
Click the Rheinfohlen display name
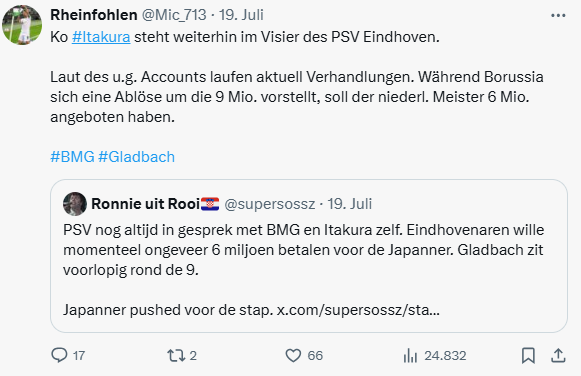(x=94, y=15)
